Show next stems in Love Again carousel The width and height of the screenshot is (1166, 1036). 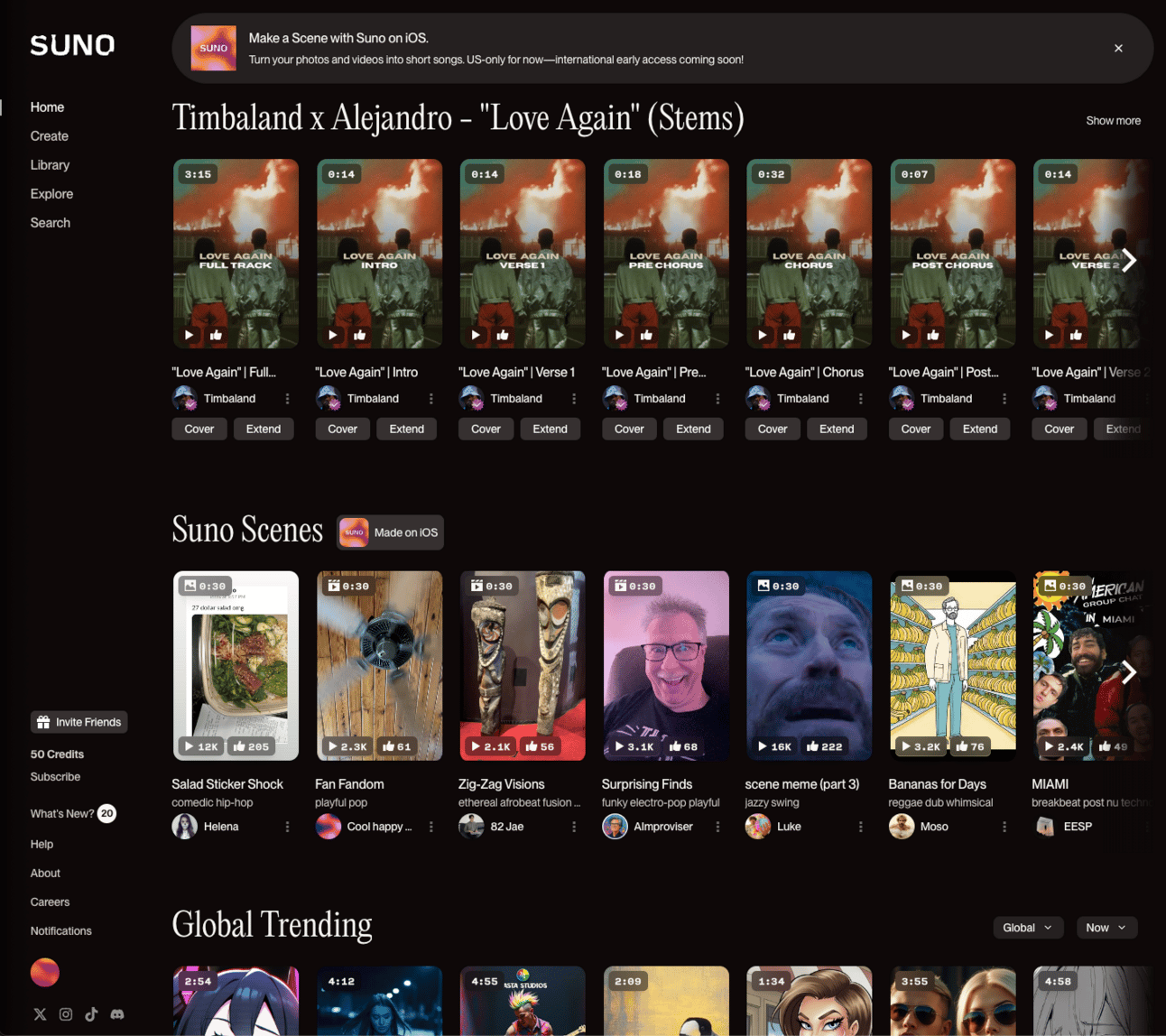tap(1129, 260)
